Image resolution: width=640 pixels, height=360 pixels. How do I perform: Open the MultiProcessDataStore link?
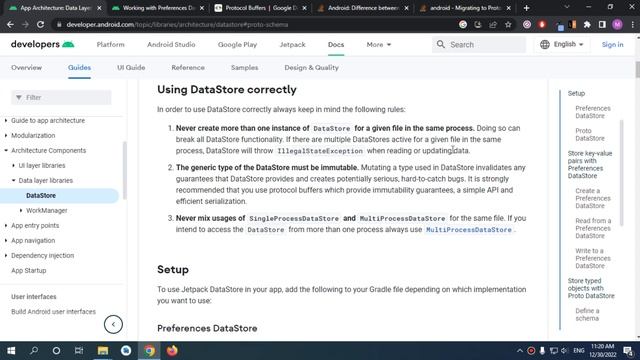click(469, 230)
